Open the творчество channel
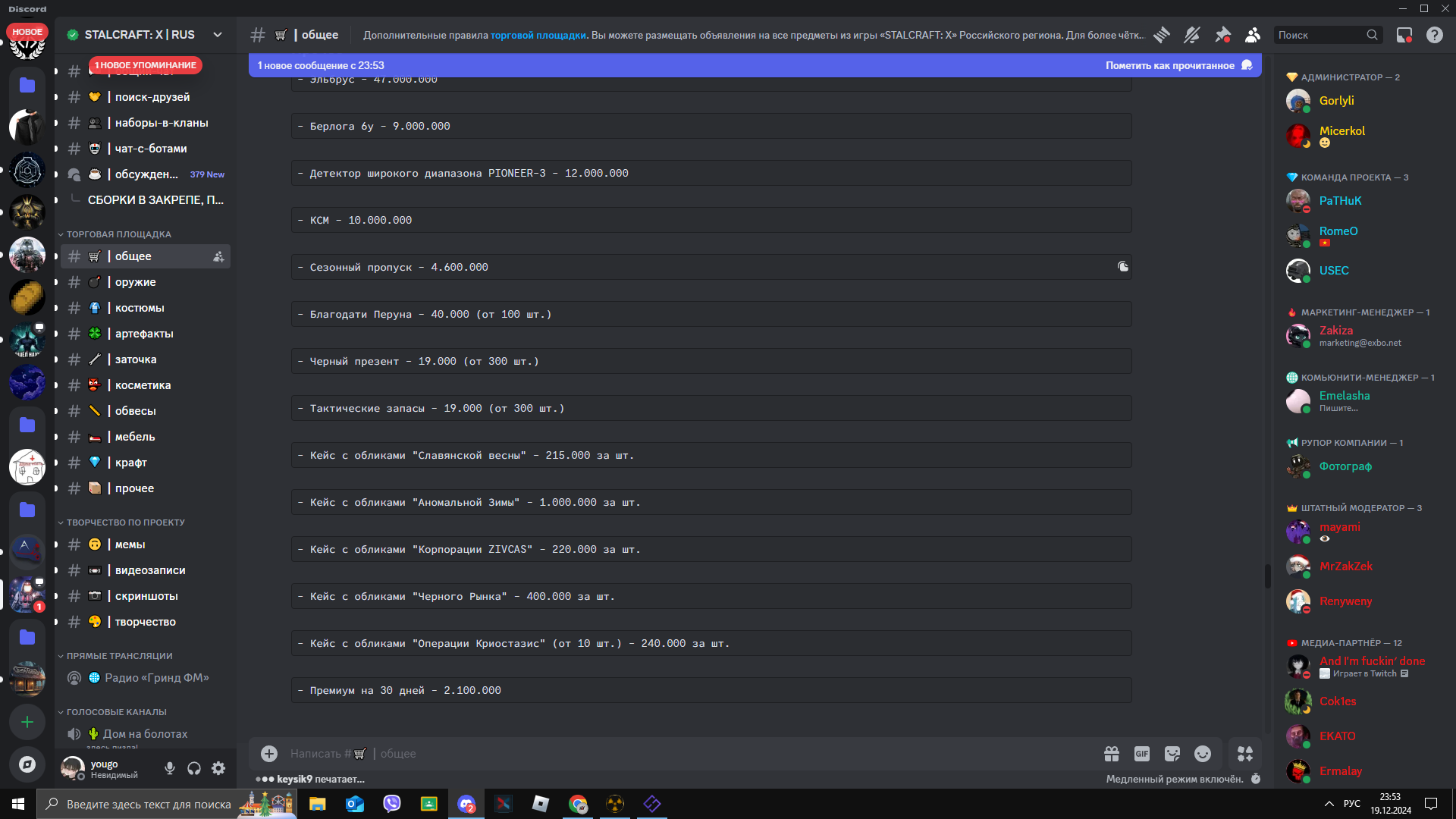 [146, 622]
